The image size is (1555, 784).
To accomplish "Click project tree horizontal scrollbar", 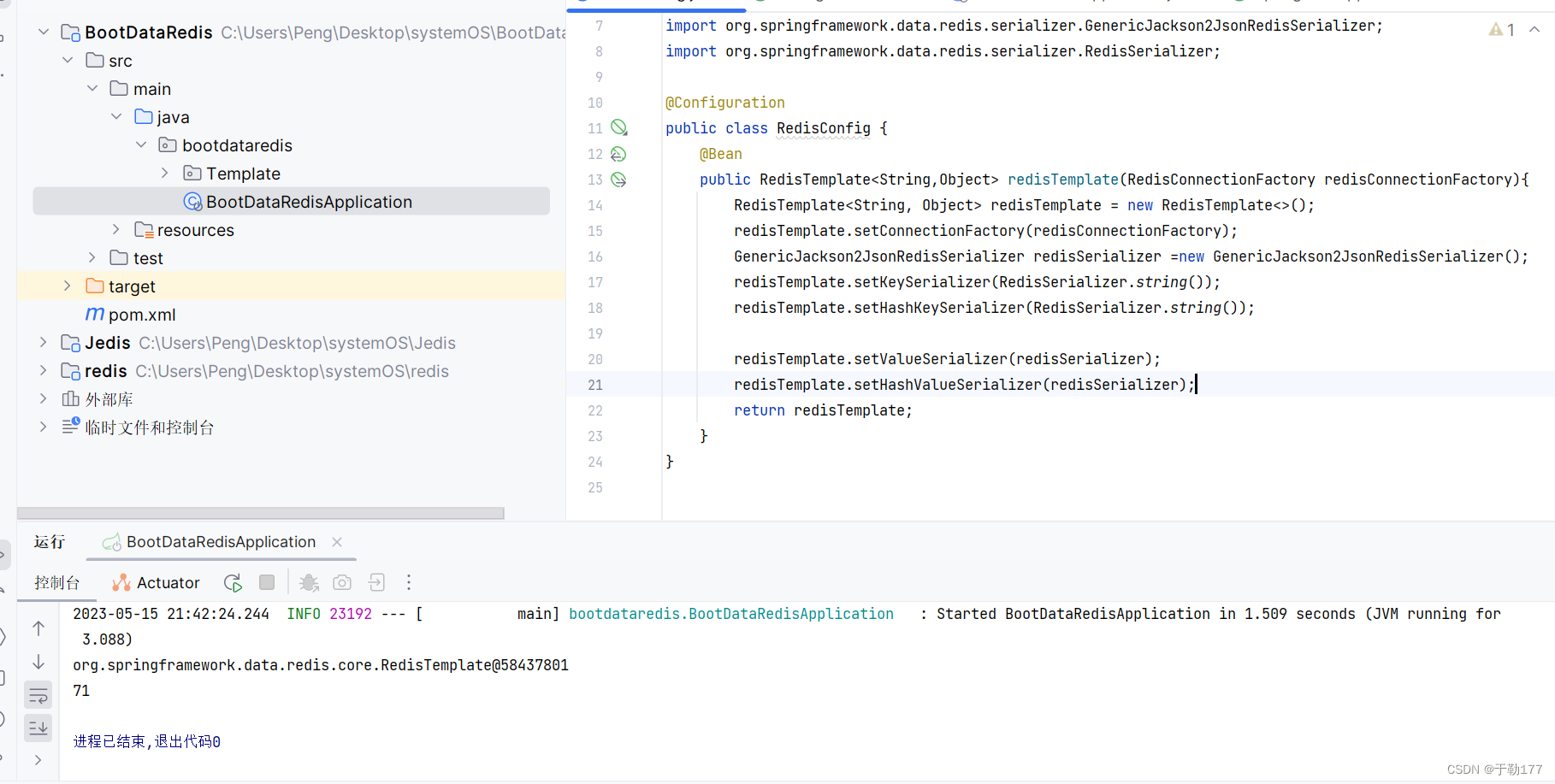I will click(x=261, y=513).
